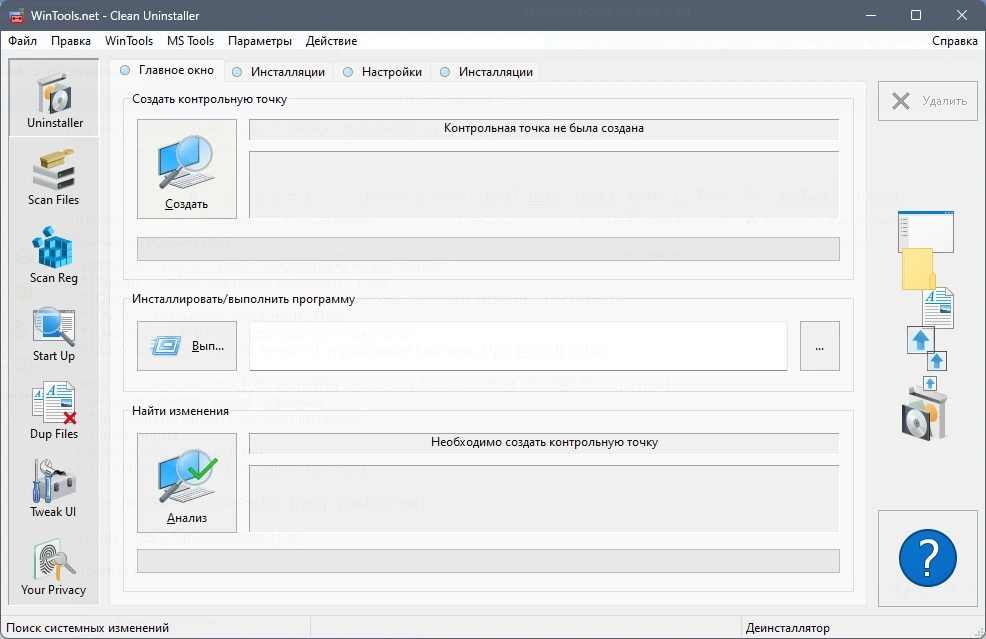986x639 pixels.
Task: Click the browse button with three dots
Action: click(x=819, y=346)
